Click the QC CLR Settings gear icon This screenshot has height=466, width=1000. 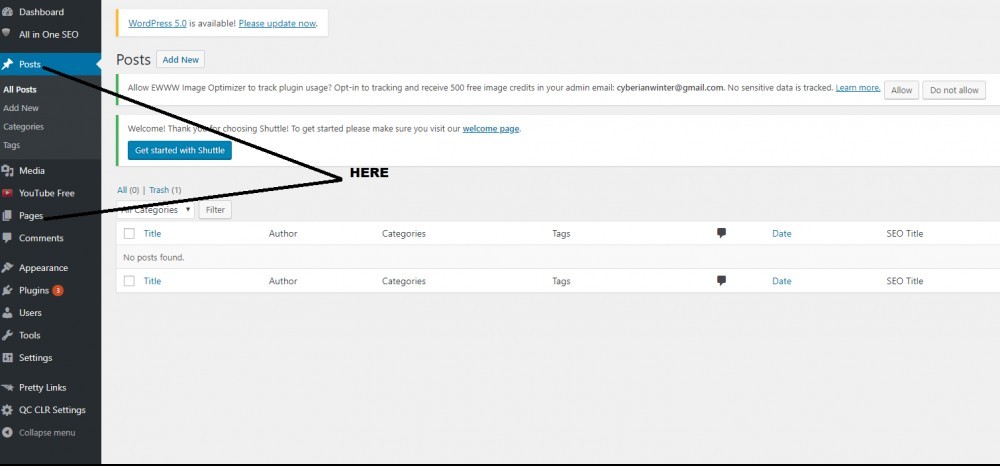8,409
